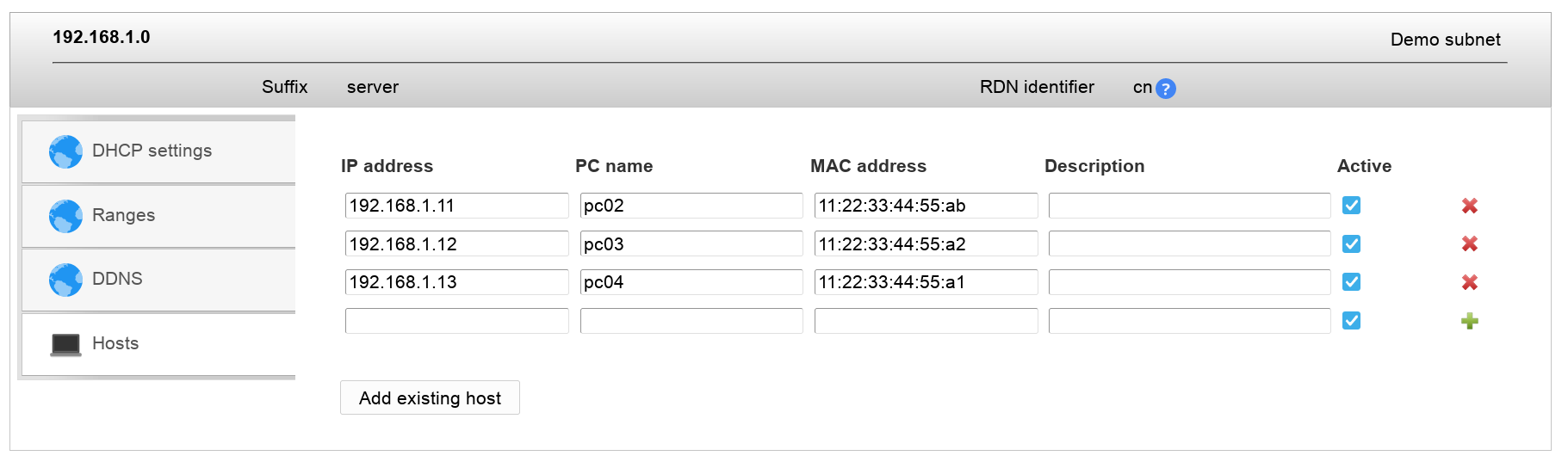This screenshot has width=1568, height=462.
Task: Click the DDNS globe icon
Action: [x=65, y=280]
